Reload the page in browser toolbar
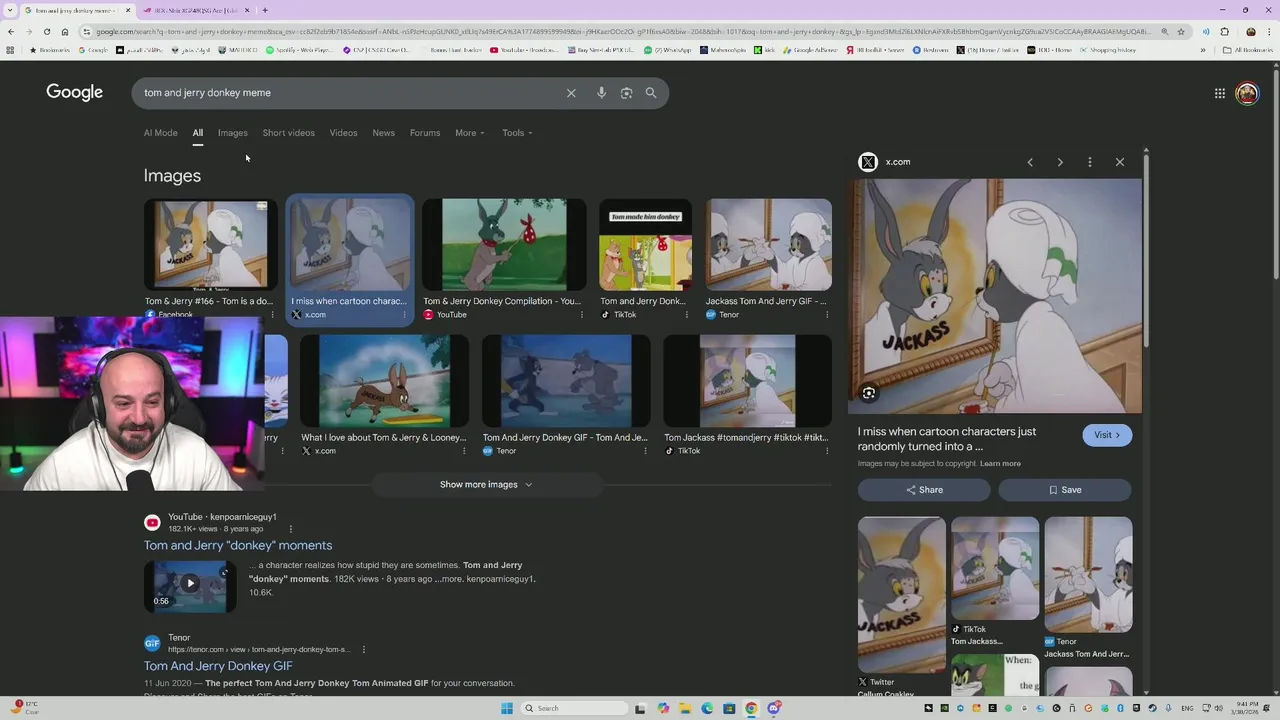This screenshot has height=720, width=1280. tap(46, 31)
